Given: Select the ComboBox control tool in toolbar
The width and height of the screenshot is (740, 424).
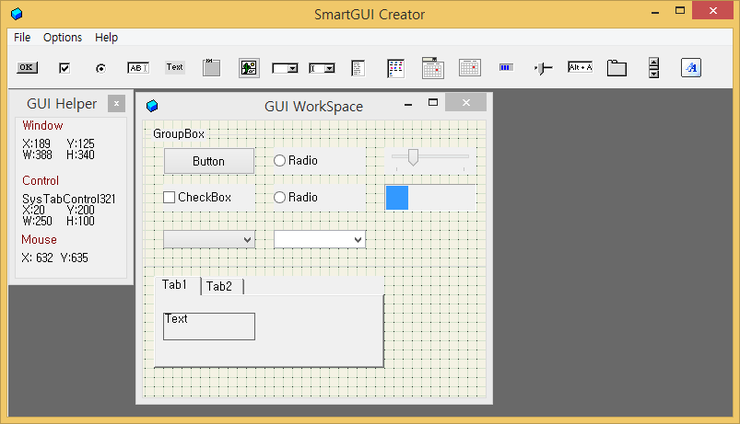Looking at the screenshot, I should (322, 68).
